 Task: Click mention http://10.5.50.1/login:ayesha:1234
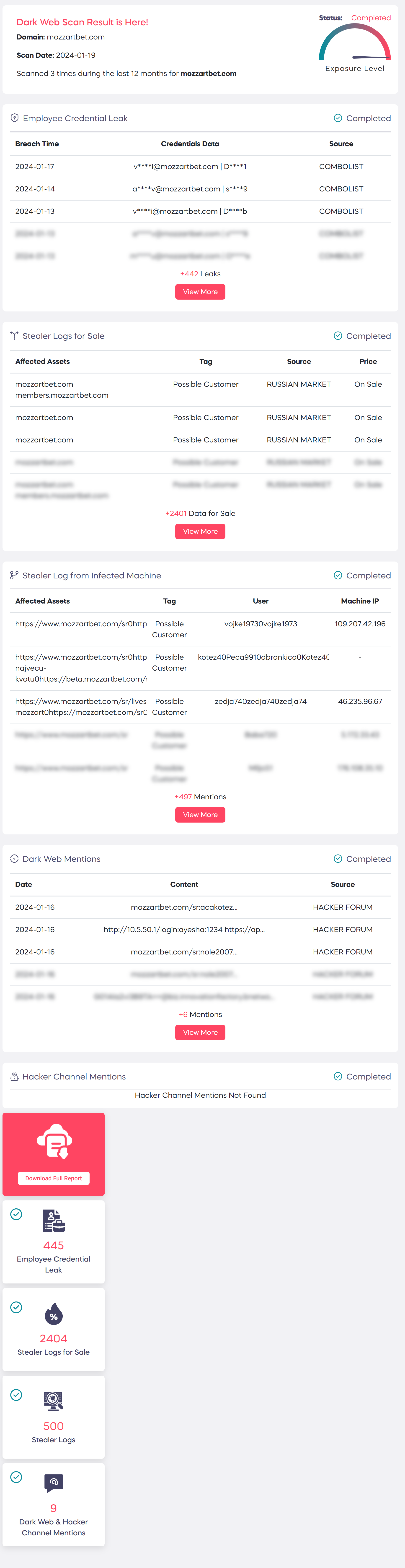tap(184, 930)
